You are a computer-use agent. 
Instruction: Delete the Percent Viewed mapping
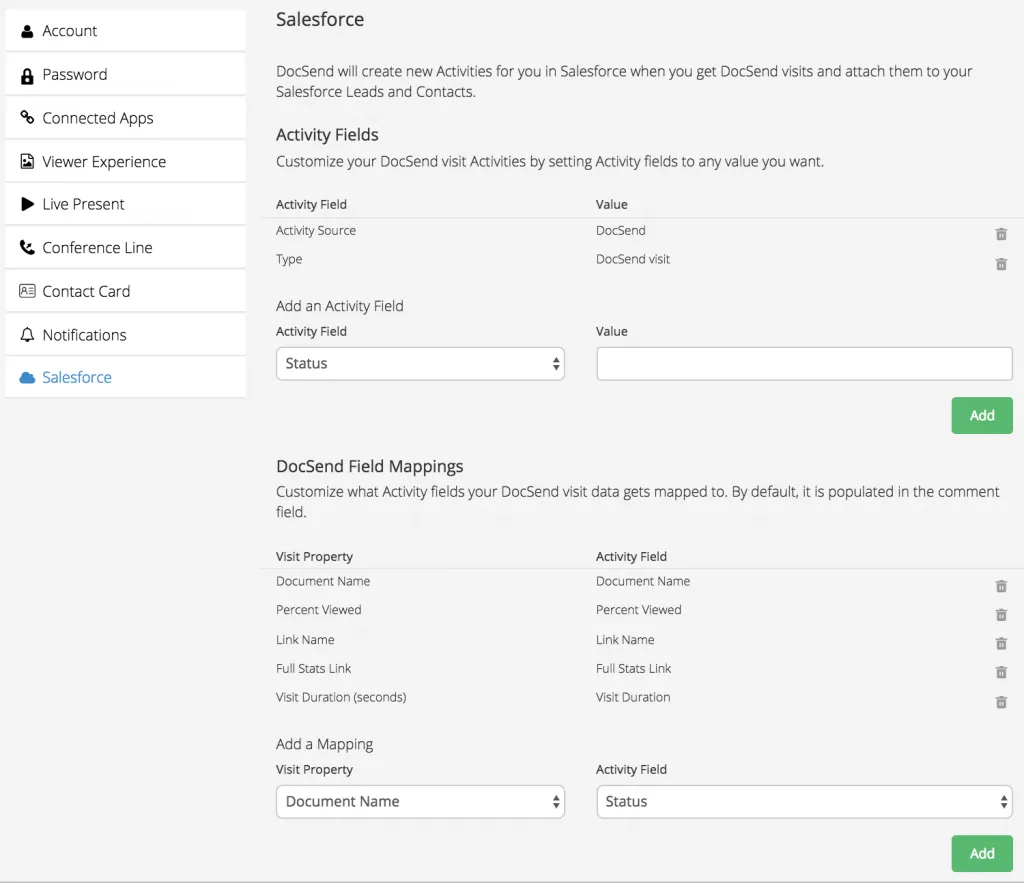coord(1001,615)
